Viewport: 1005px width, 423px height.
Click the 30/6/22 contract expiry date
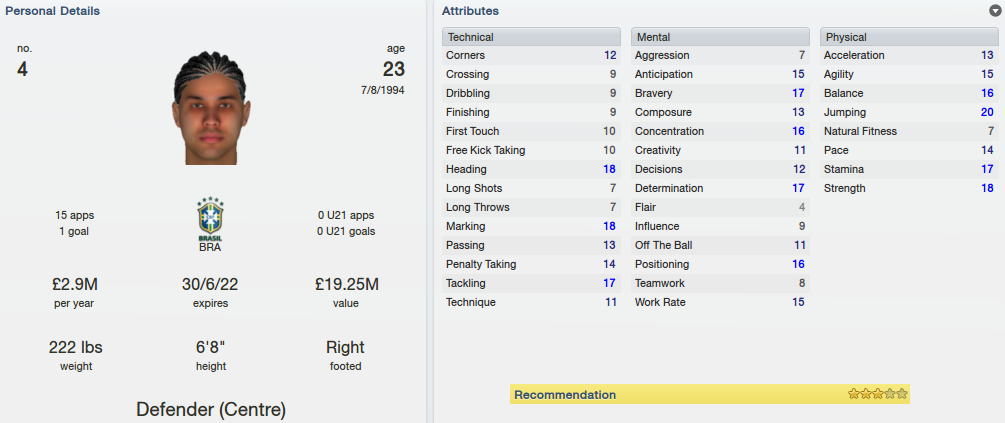point(210,284)
